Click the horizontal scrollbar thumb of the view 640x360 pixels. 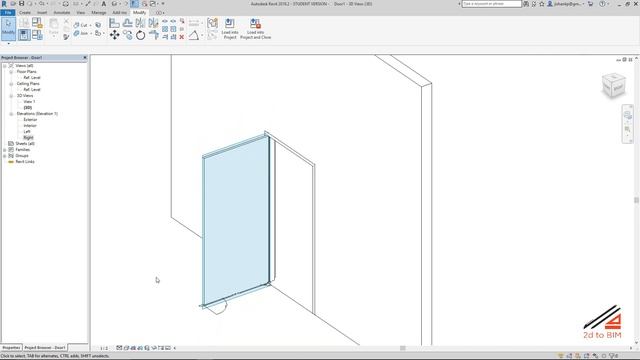pos(402,348)
